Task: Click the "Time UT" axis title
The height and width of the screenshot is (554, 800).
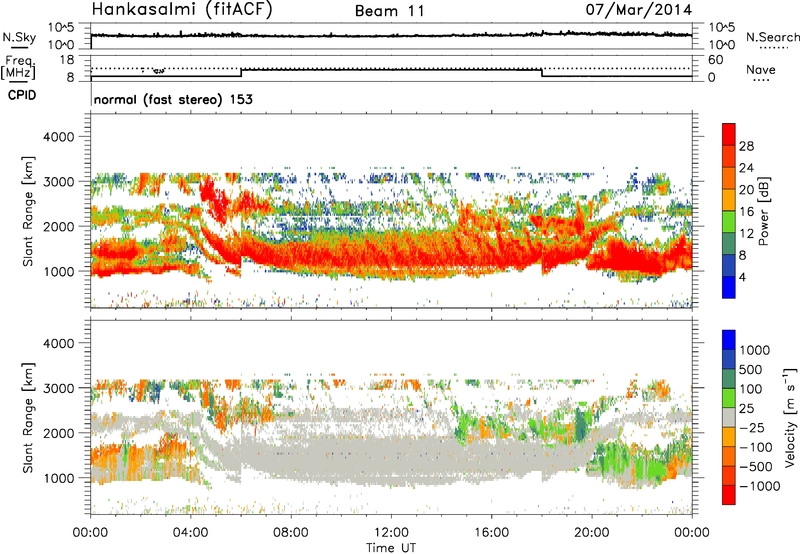Action: point(391,548)
